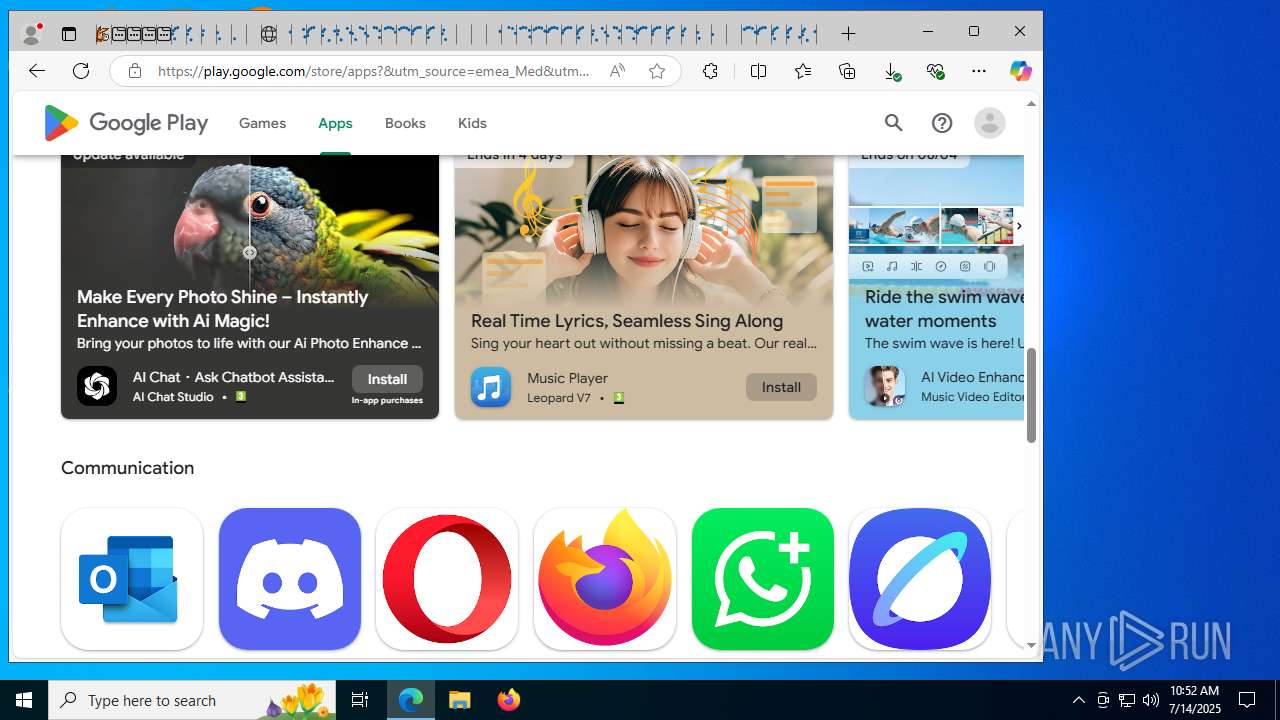The image size is (1280, 720).
Task: Select the Apps tab
Action: pyautogui.click(x=335, y=123)
